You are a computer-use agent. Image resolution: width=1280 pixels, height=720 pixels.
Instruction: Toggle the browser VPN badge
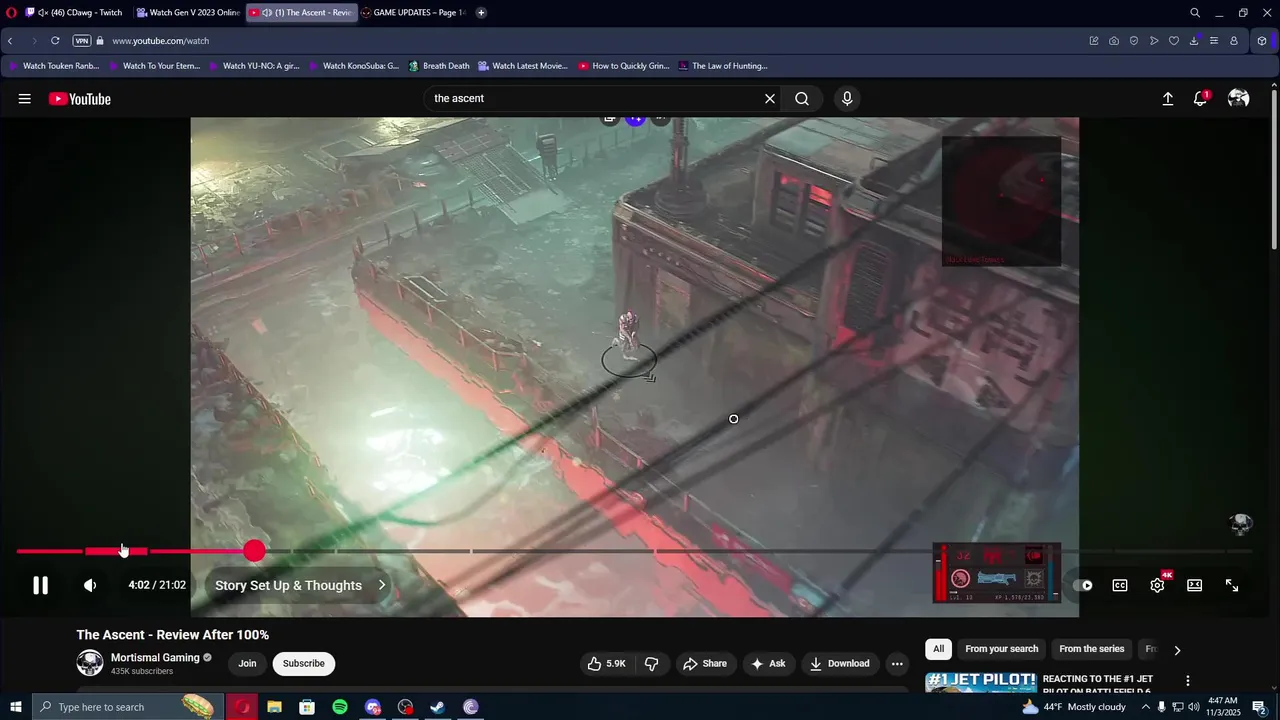[82, 41]
